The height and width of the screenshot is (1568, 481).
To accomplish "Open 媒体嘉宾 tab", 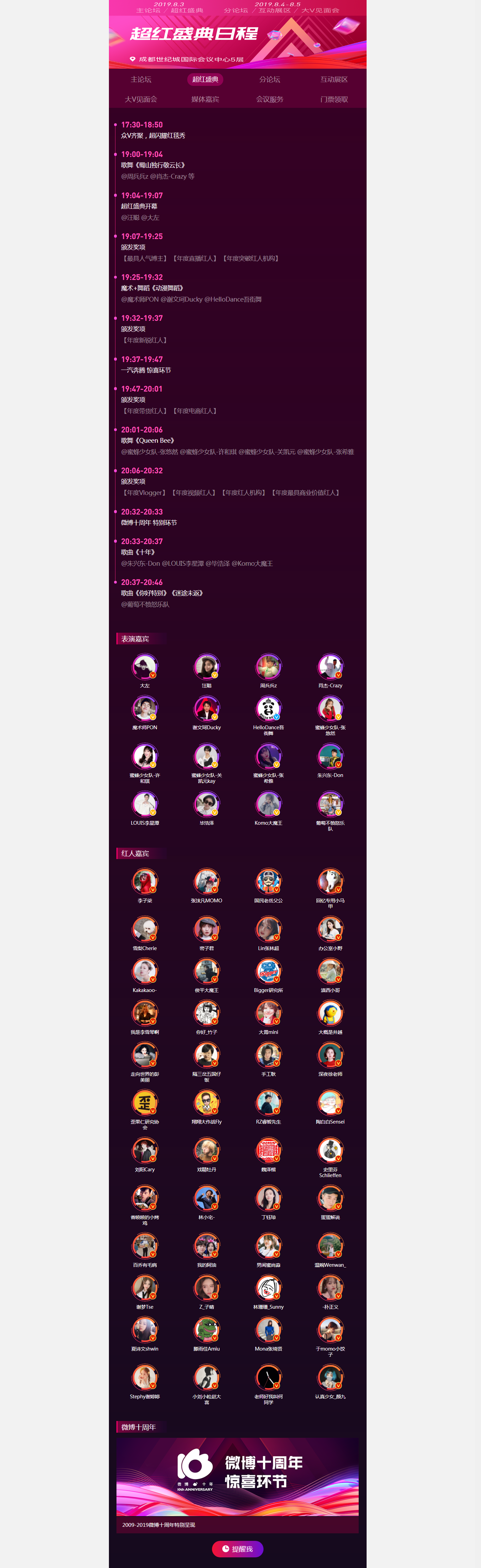I will (205, 99).
